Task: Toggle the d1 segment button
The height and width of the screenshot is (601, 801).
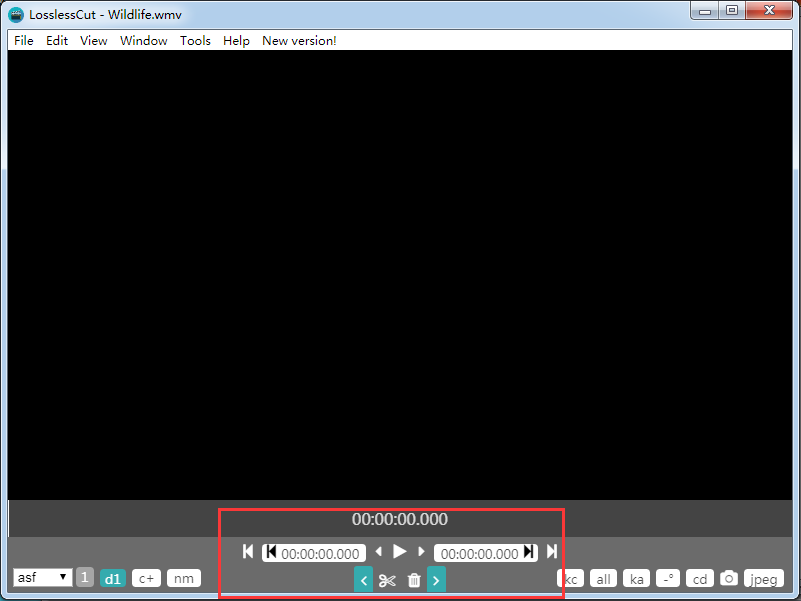Action: point(113,579)
